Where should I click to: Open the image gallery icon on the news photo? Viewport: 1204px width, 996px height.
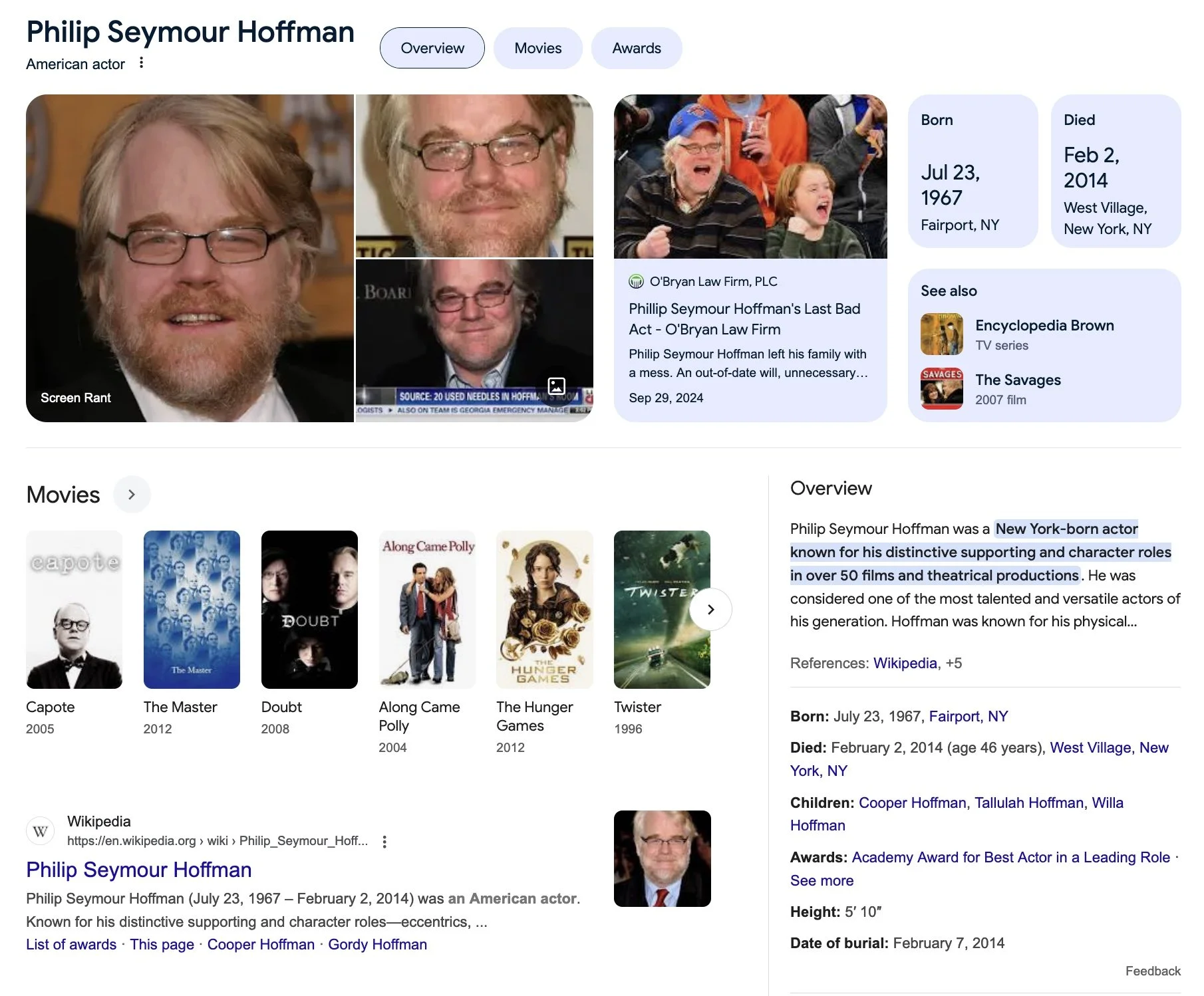click(556, 386)
